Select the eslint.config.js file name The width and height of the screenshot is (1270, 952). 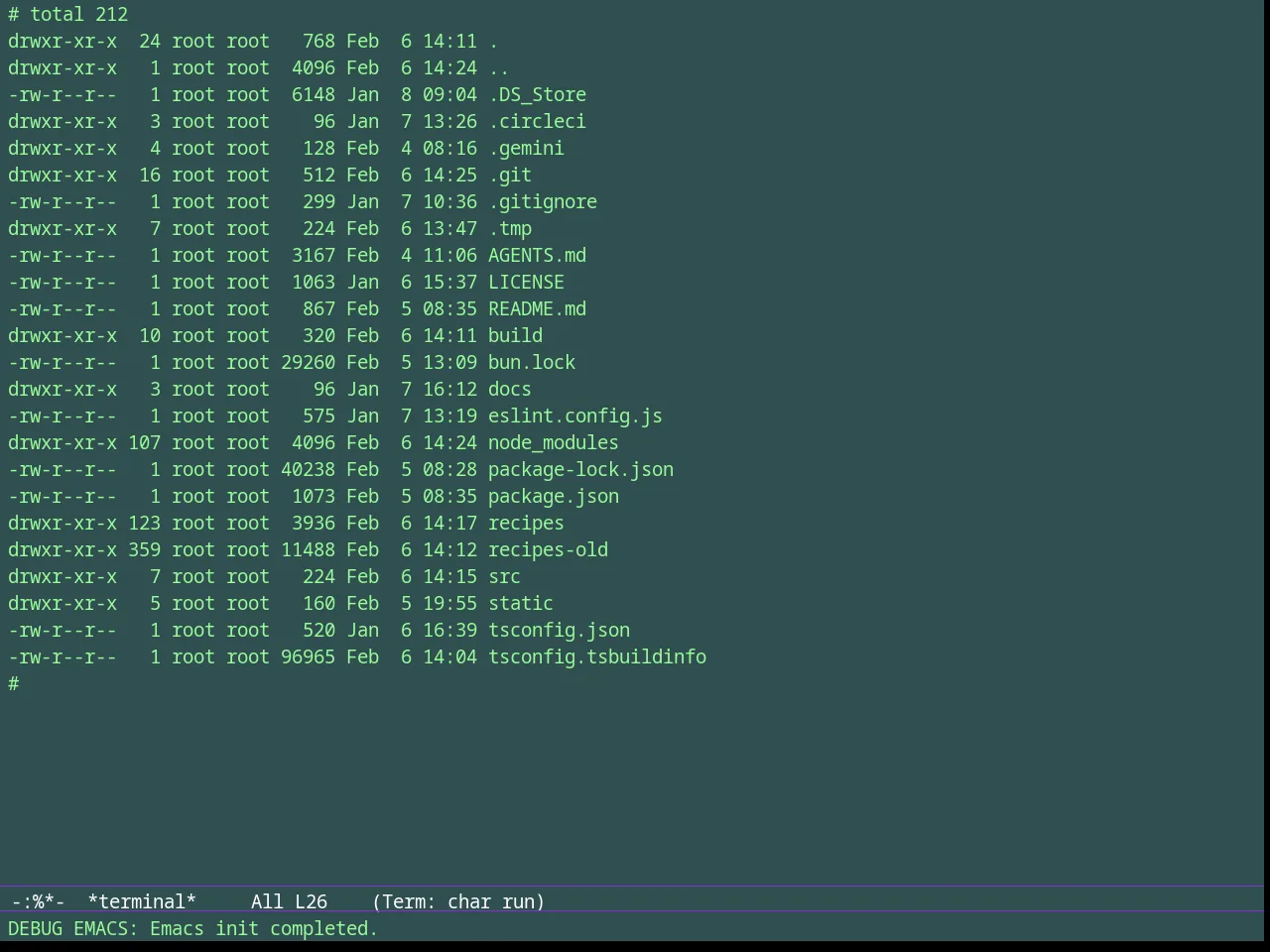(575, 416)
